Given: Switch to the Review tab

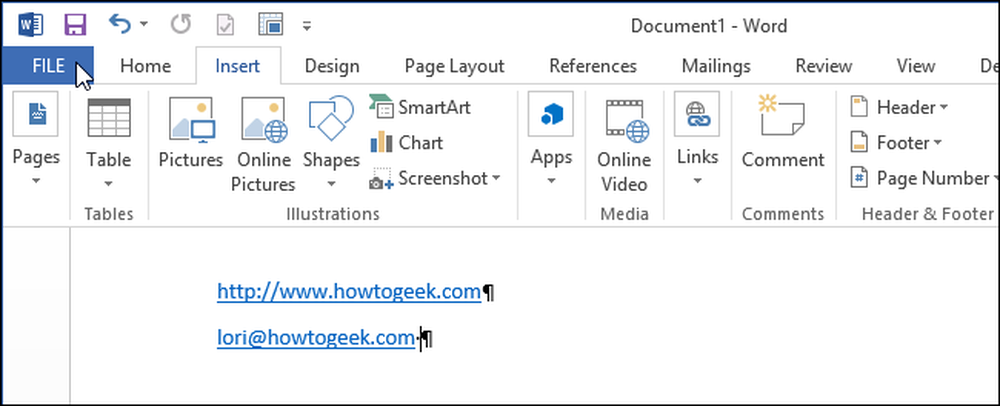Looking at the screenshot, I should pyautogui.click(x=824, y=66).
